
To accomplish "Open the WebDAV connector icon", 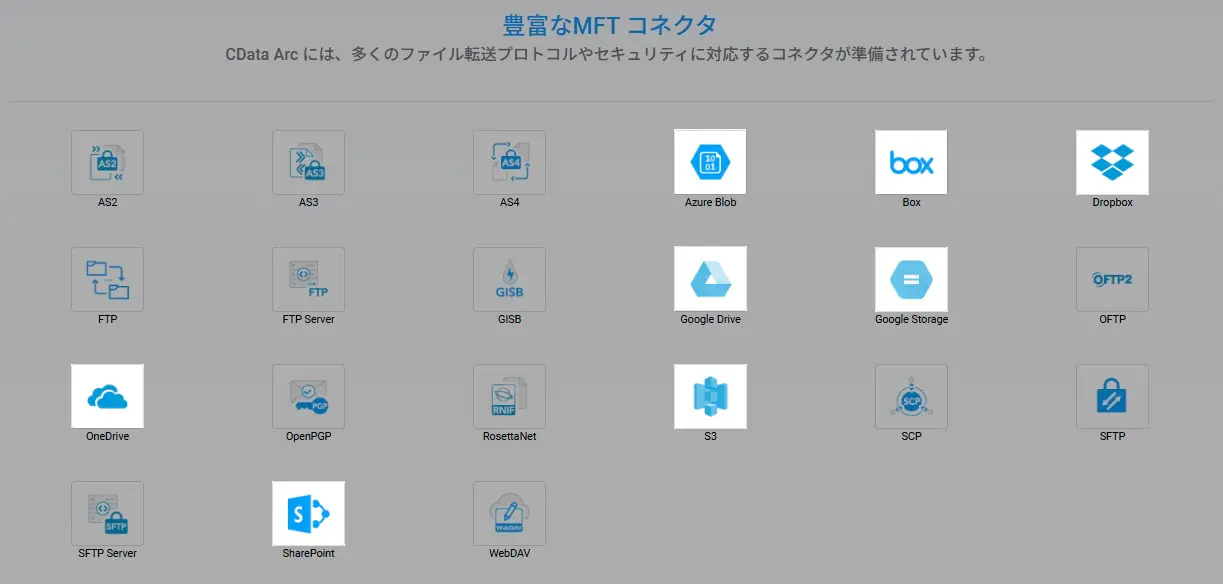I will coord(509,513).
